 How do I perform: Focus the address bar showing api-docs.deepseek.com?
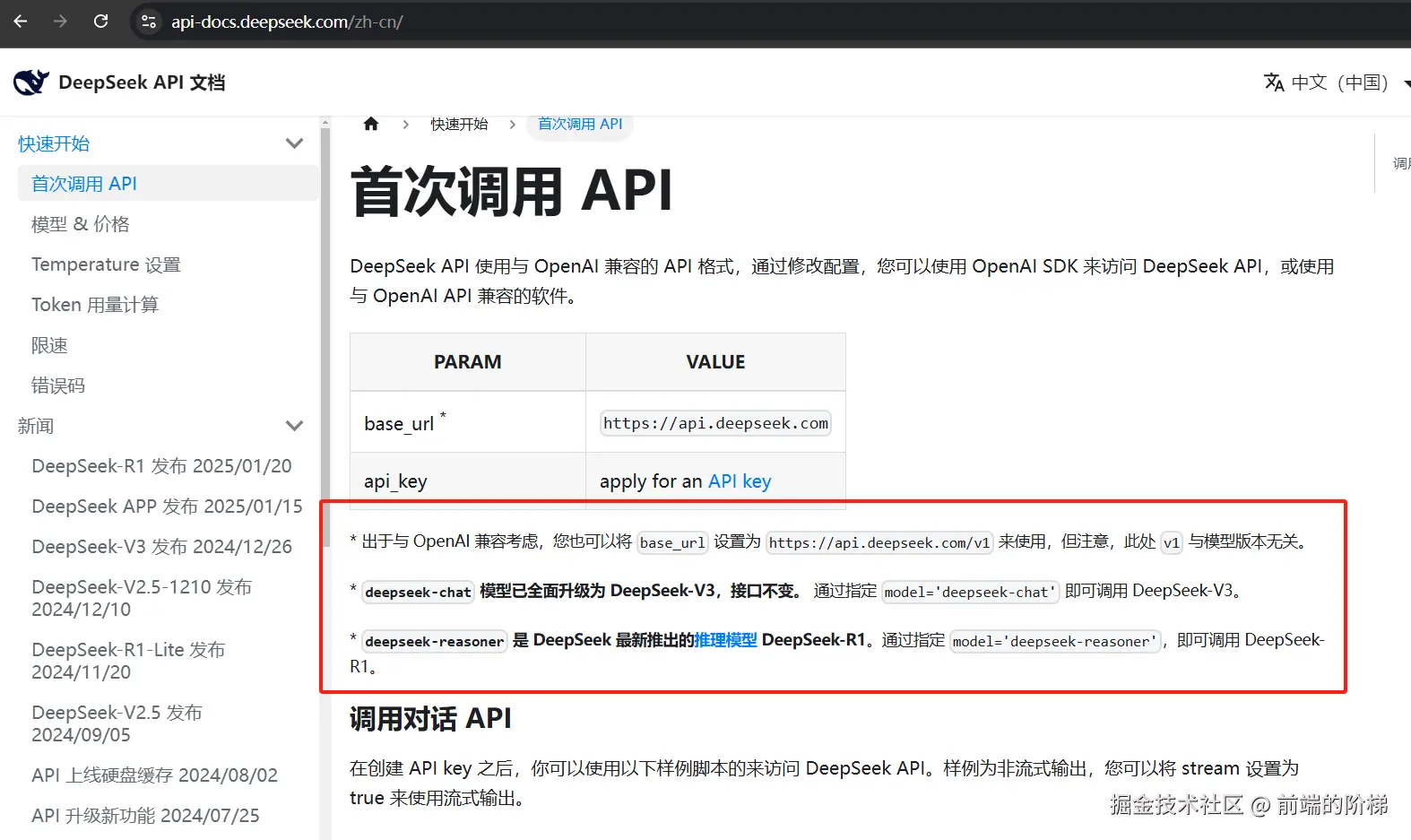click(287, 22)
